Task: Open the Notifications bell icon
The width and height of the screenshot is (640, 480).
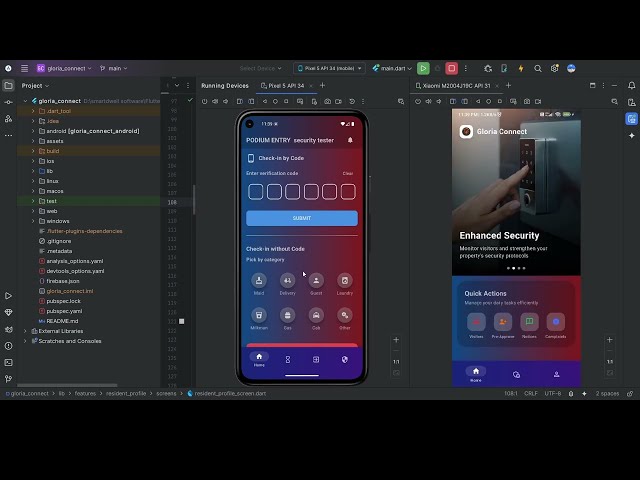Action: click(631, 85)
